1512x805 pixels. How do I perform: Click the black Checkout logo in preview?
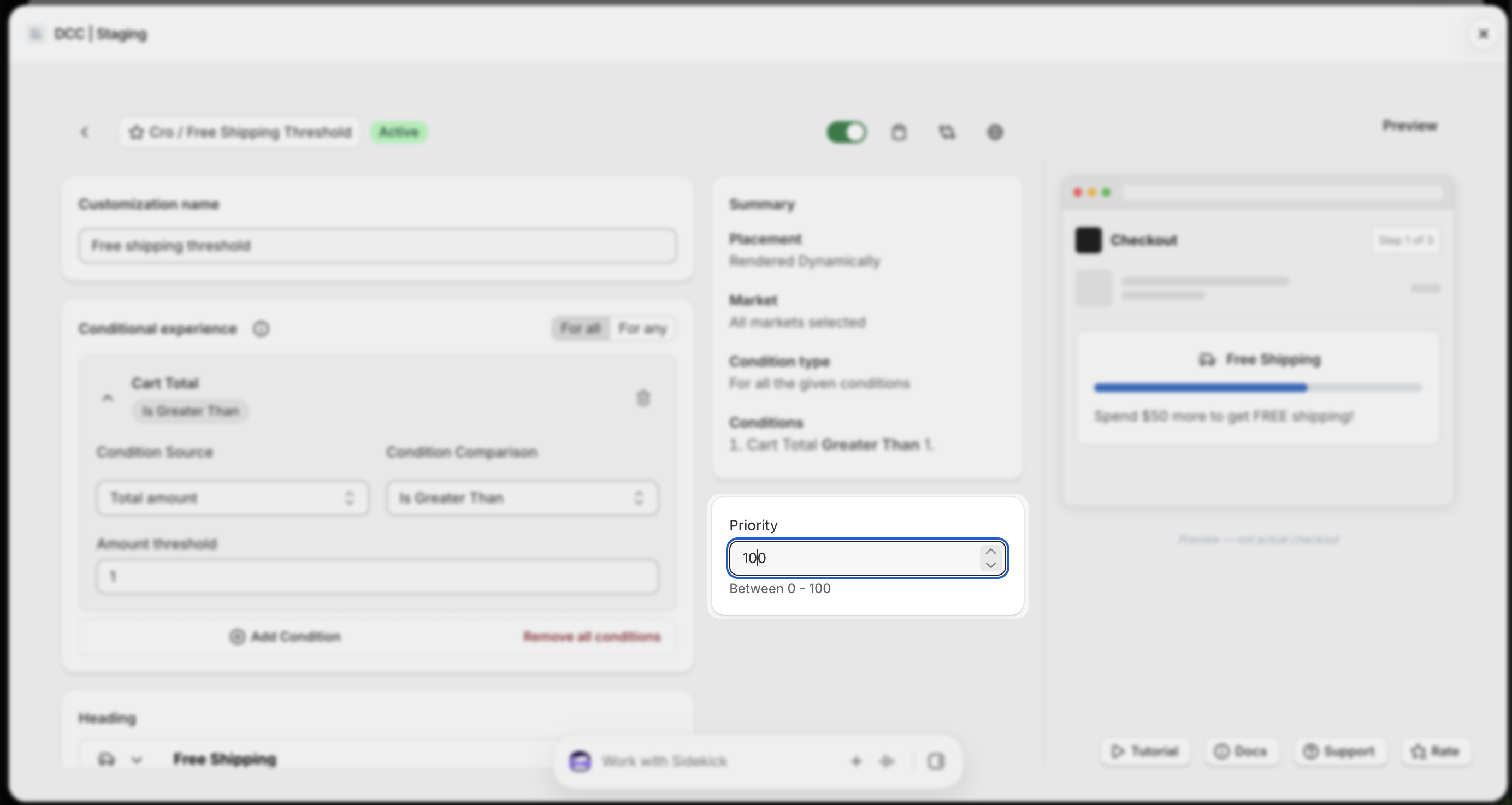coord(1088,240)
